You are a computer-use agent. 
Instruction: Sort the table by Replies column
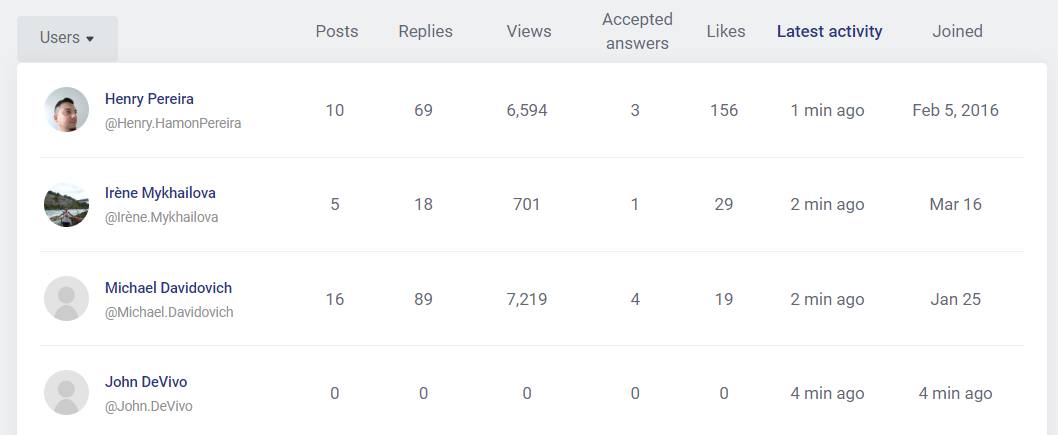coord(426,32)
